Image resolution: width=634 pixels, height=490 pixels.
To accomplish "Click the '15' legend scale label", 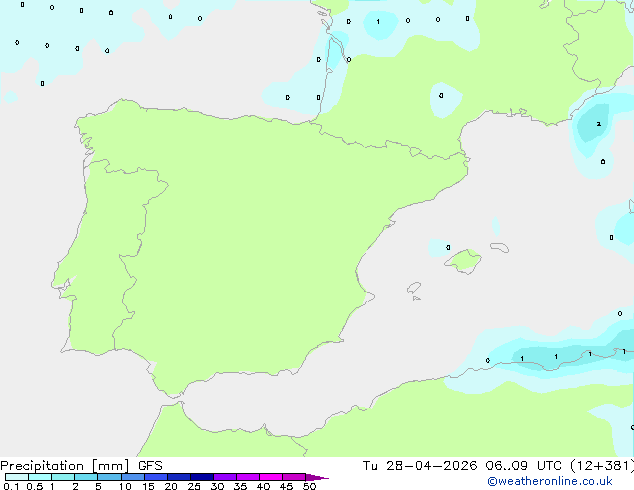I will pos(148,486).
